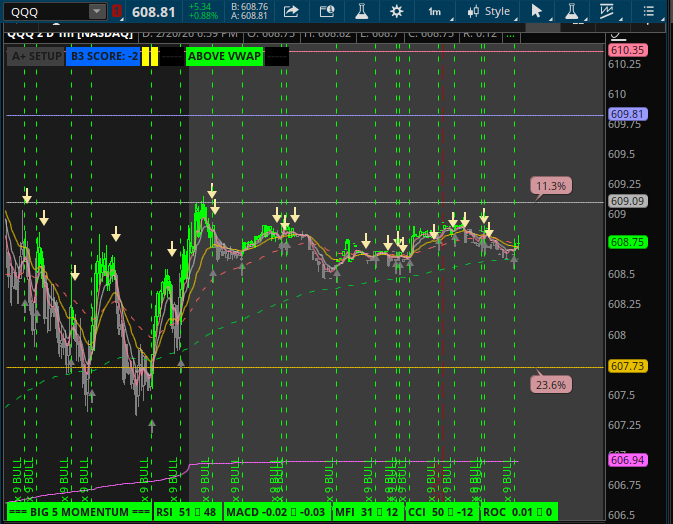Image resolution: width=673 pixels, height=524 pixels.
Task: Click the QQQ symbol input field
Action: 45,12
